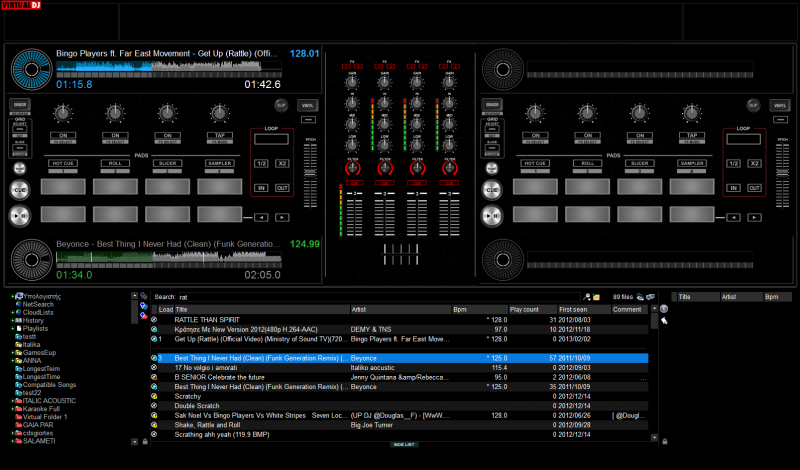Set loop OUT point on left deck
Image resolution: width=800 pixels, height=470 pixels.
pyautogui.click(x=282, y=188)
